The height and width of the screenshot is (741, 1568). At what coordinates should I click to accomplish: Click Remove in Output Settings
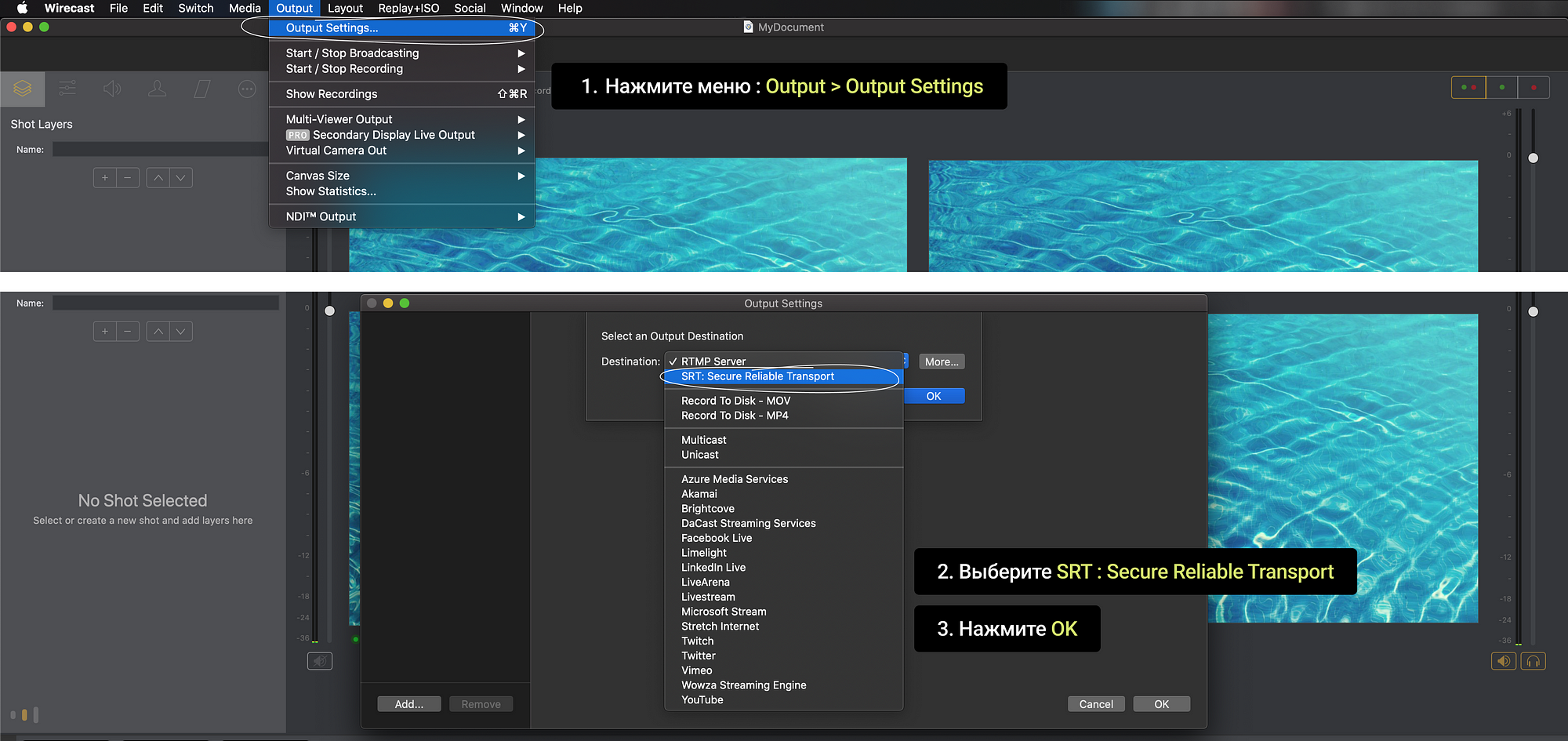(x=481, y=704)
